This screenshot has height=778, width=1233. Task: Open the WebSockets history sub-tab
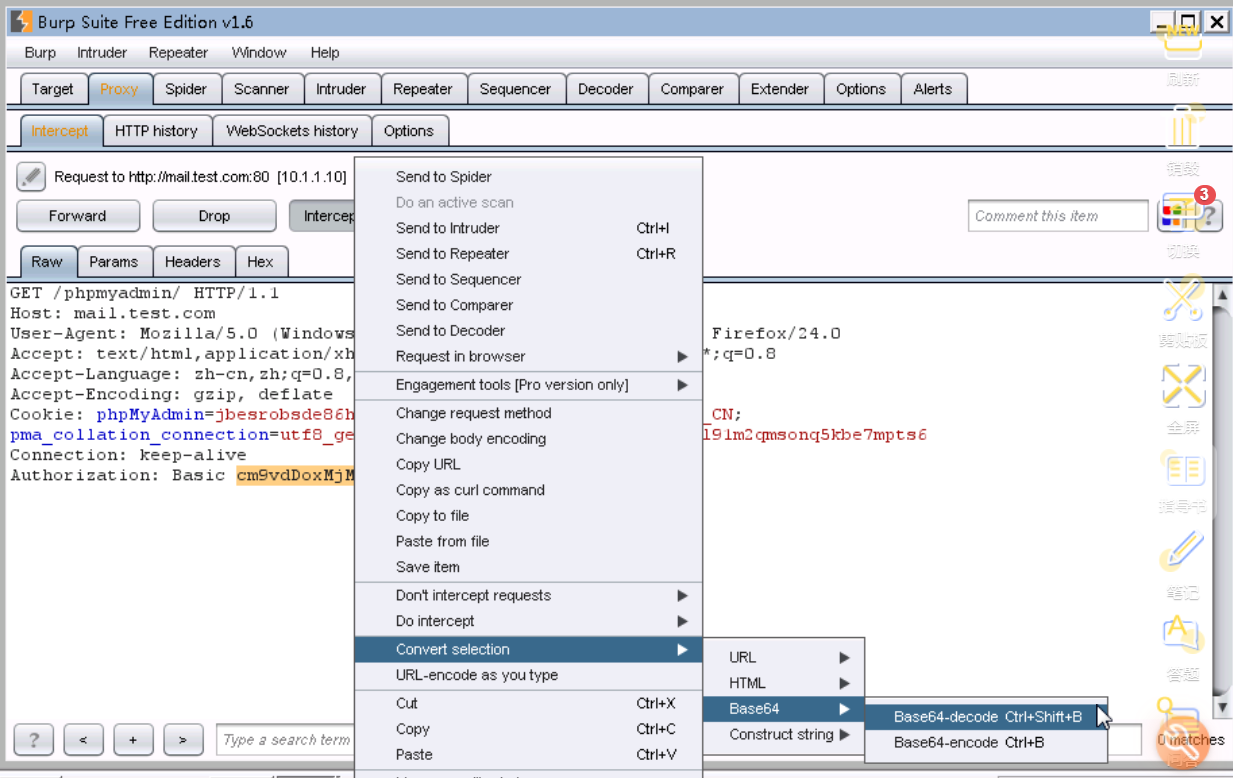(x=292, y=131)
